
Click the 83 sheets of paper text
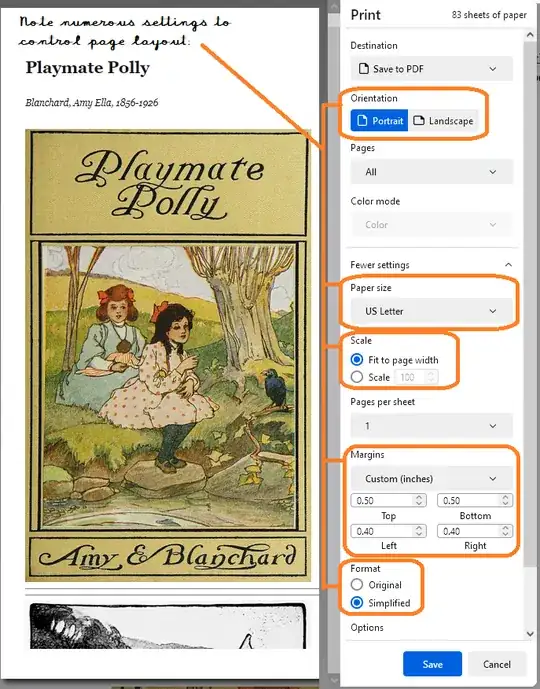click(x=489, y=15)
